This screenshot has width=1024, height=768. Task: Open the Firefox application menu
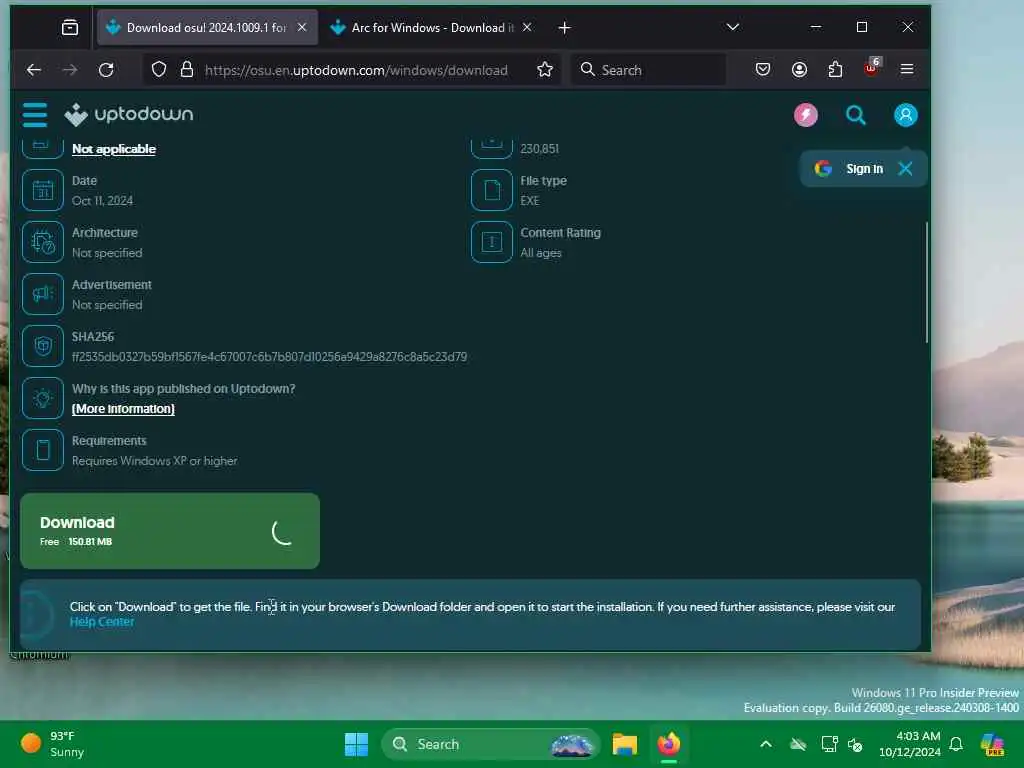pos(907,69)
